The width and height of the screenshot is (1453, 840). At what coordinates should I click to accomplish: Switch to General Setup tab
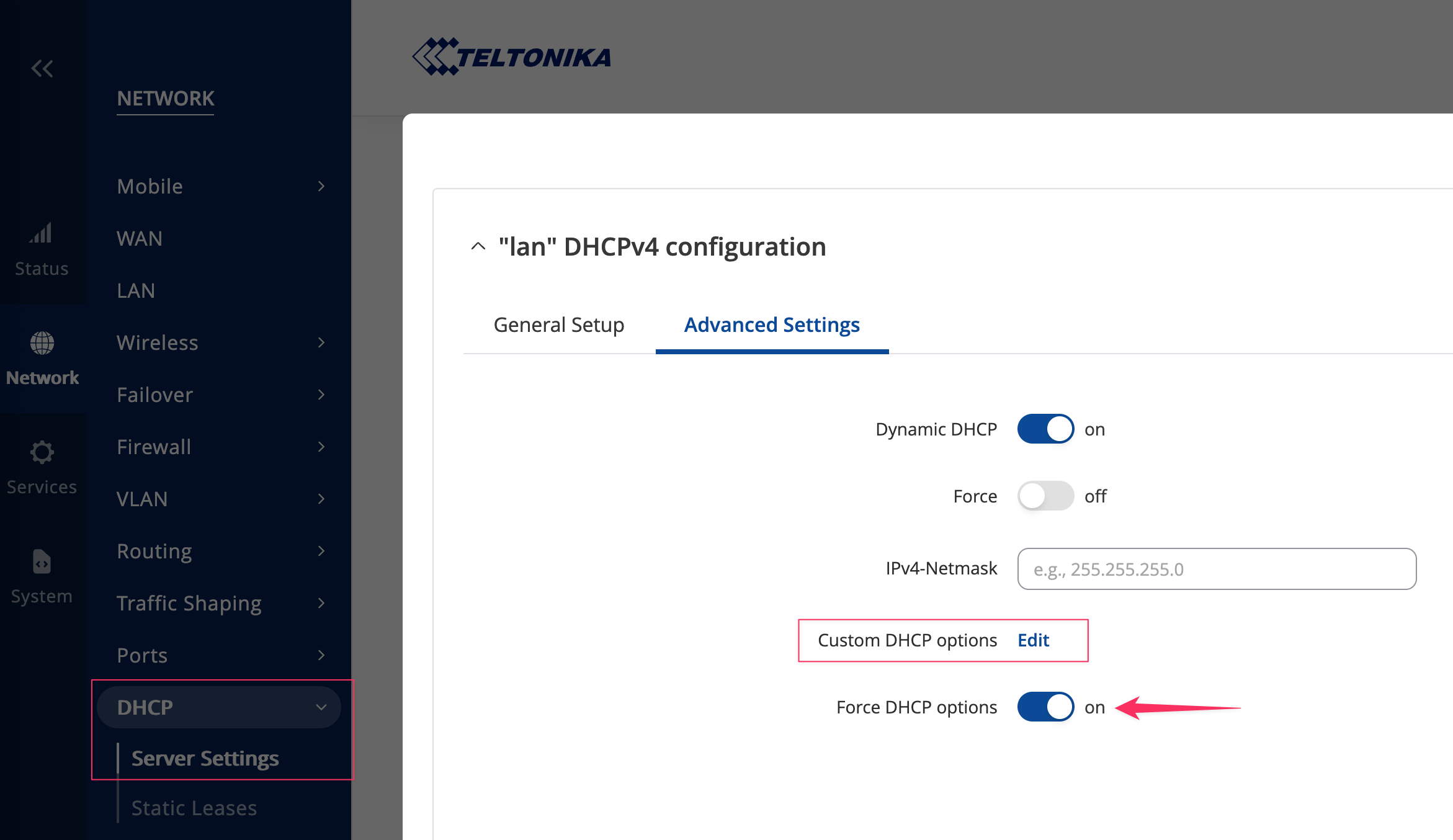point(558,325)
